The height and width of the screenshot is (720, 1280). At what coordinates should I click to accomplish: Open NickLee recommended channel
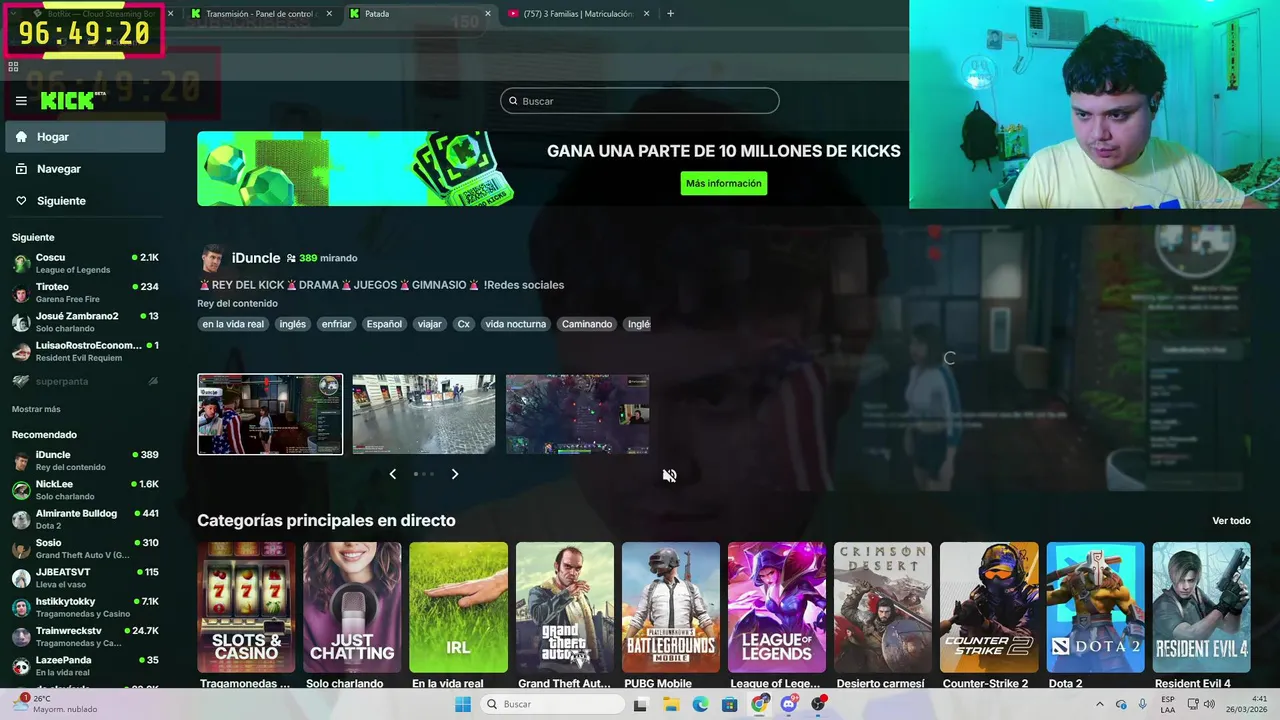[85, 490]
